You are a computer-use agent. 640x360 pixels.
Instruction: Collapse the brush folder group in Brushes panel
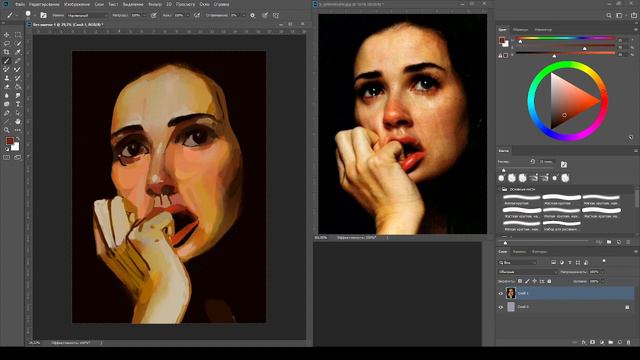point(499,189)
